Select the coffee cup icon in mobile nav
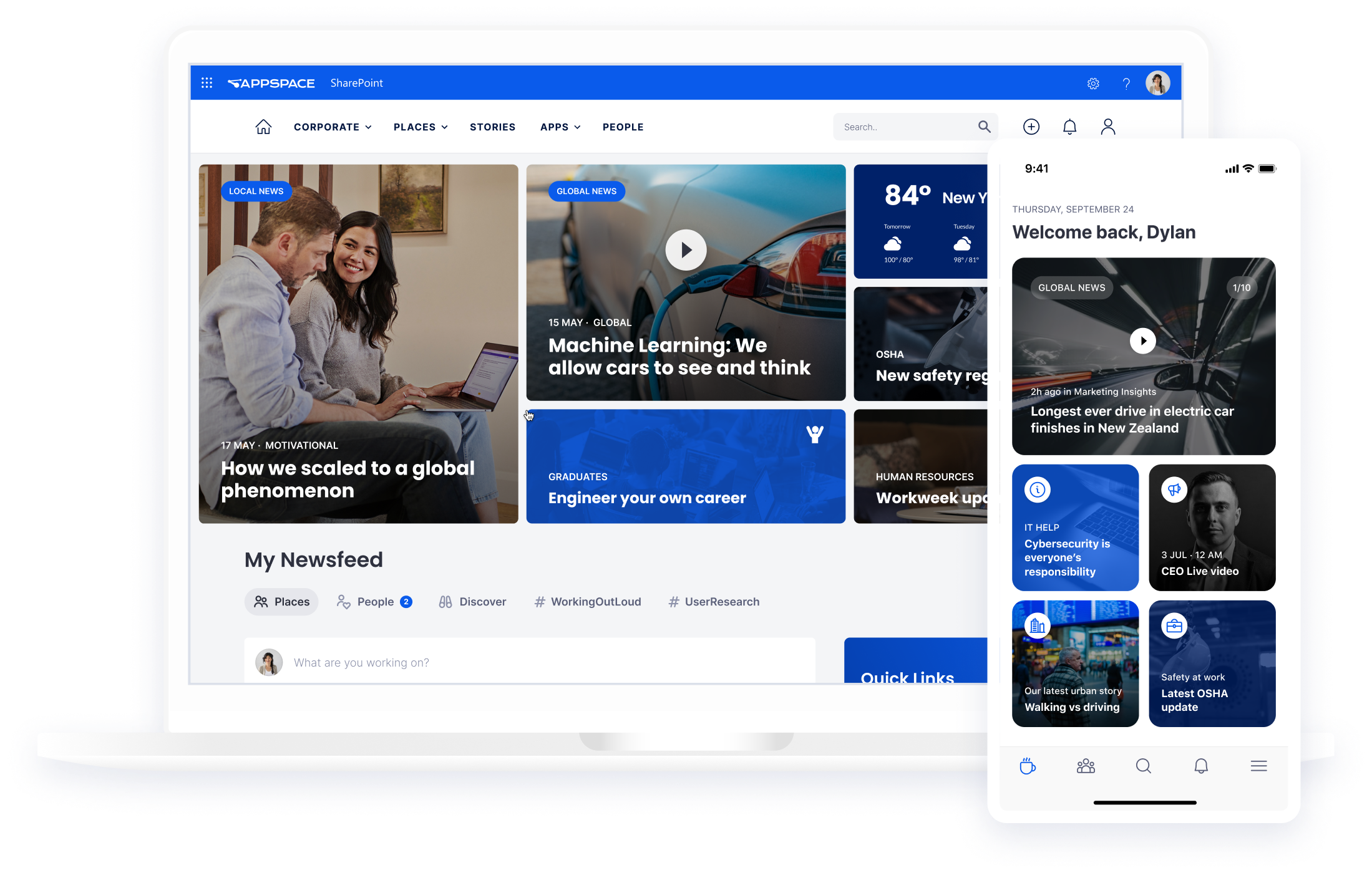Viewport: 1372px width, 873px height. [1028, 766]
